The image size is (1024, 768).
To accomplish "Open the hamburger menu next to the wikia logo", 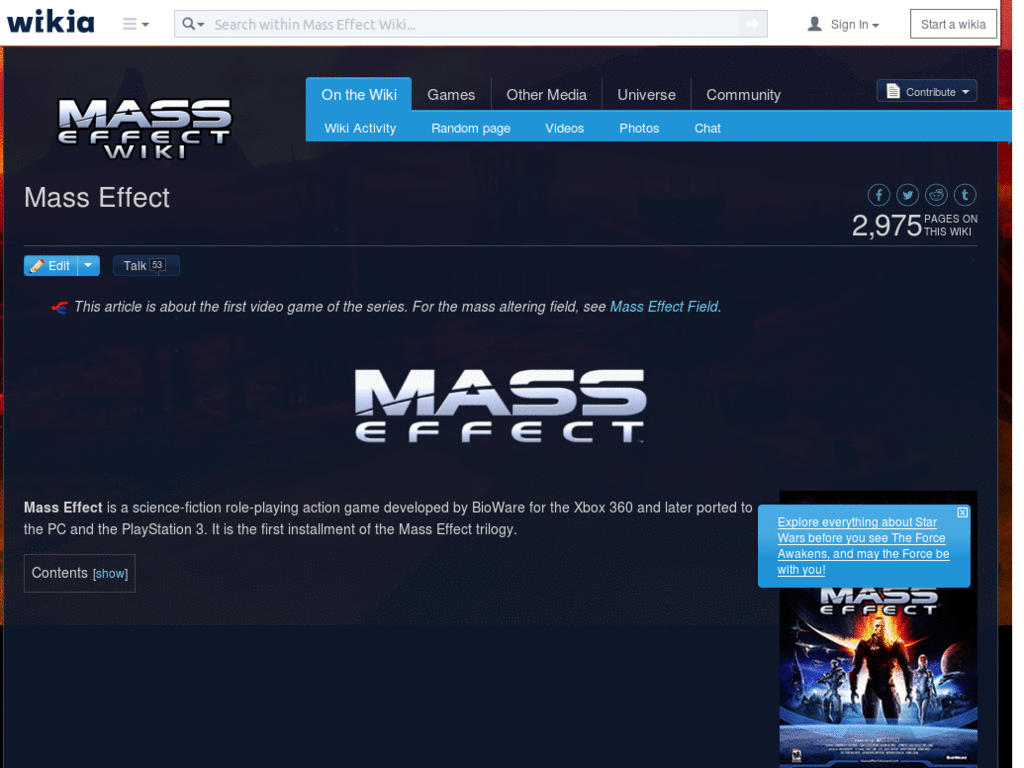I will pos(135,24).
